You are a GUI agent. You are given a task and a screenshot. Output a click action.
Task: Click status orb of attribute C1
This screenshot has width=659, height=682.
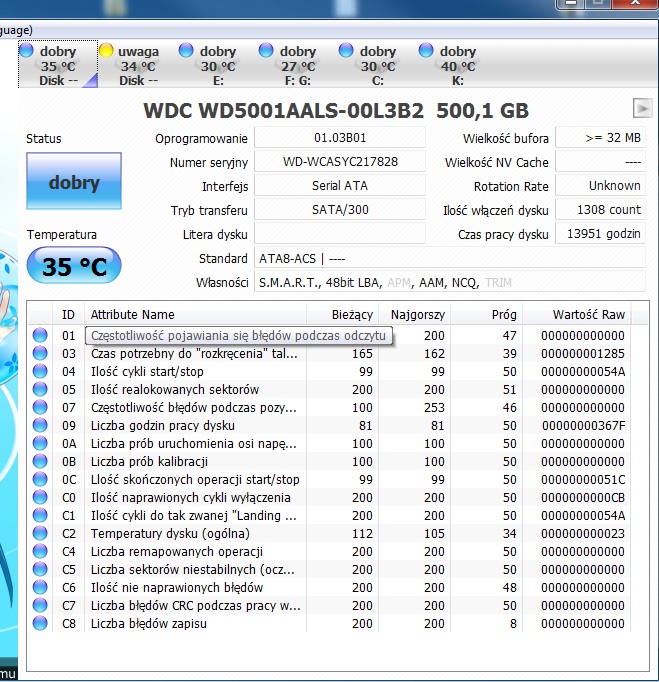(40, 515)
